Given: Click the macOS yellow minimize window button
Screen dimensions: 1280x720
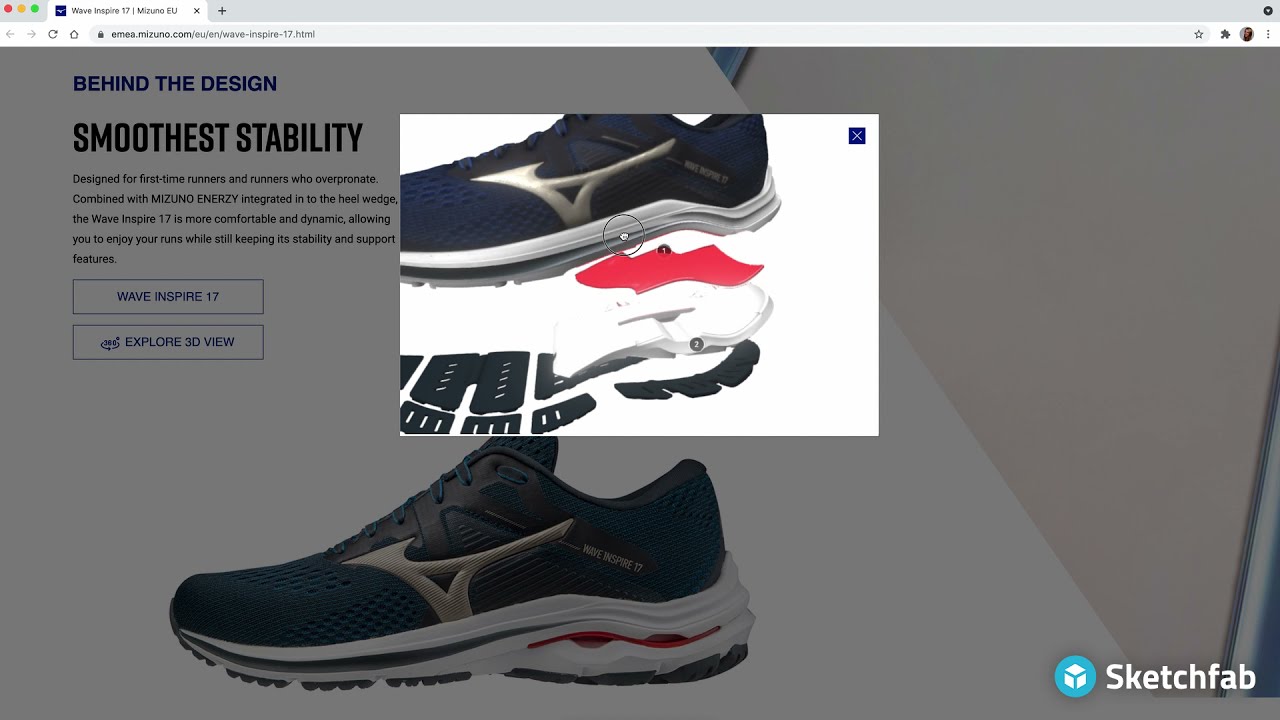Looking at the screenshot, I should pos(21,9).
